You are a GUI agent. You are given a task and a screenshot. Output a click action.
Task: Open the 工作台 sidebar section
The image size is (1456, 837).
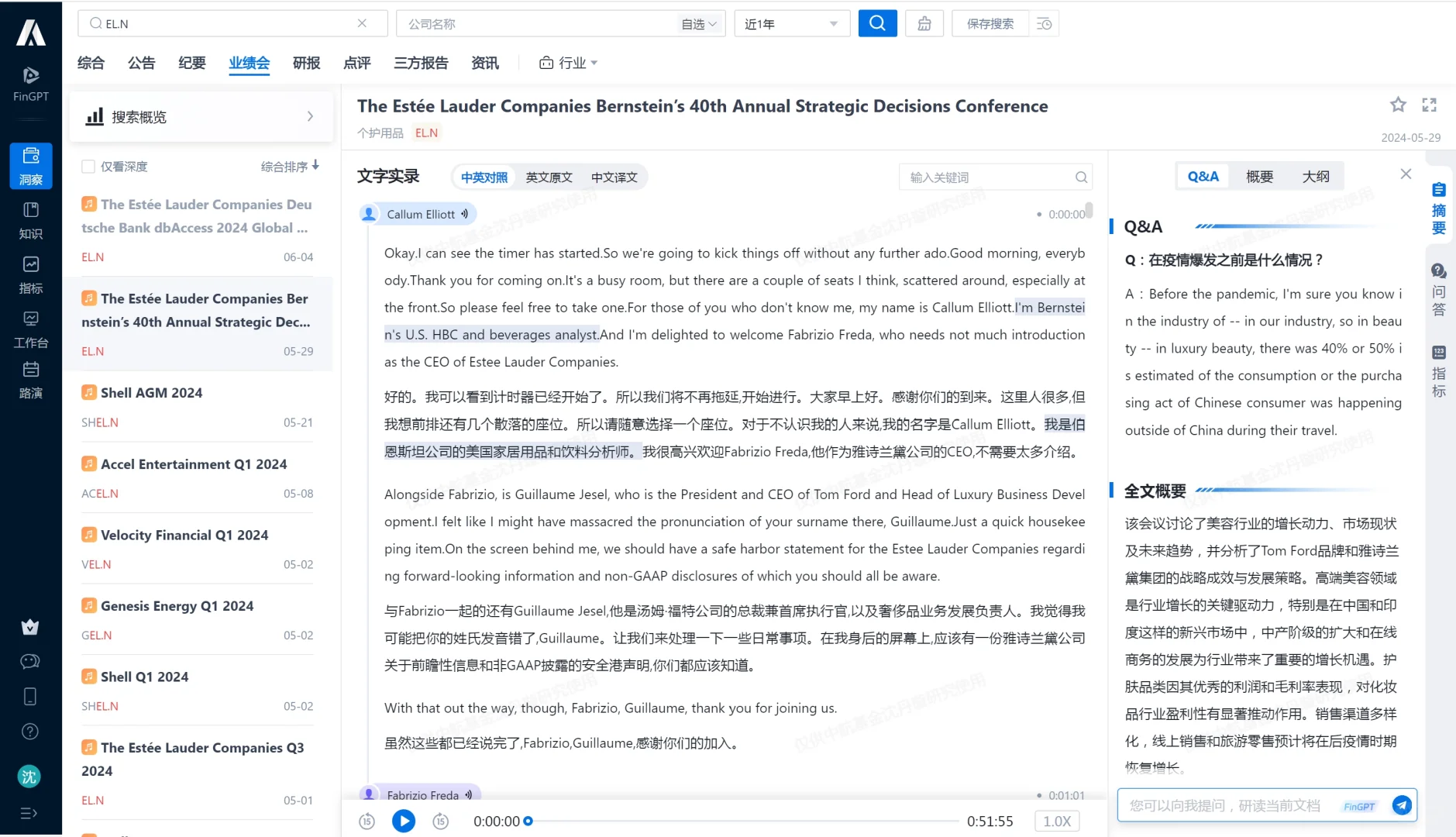(31, 329)
